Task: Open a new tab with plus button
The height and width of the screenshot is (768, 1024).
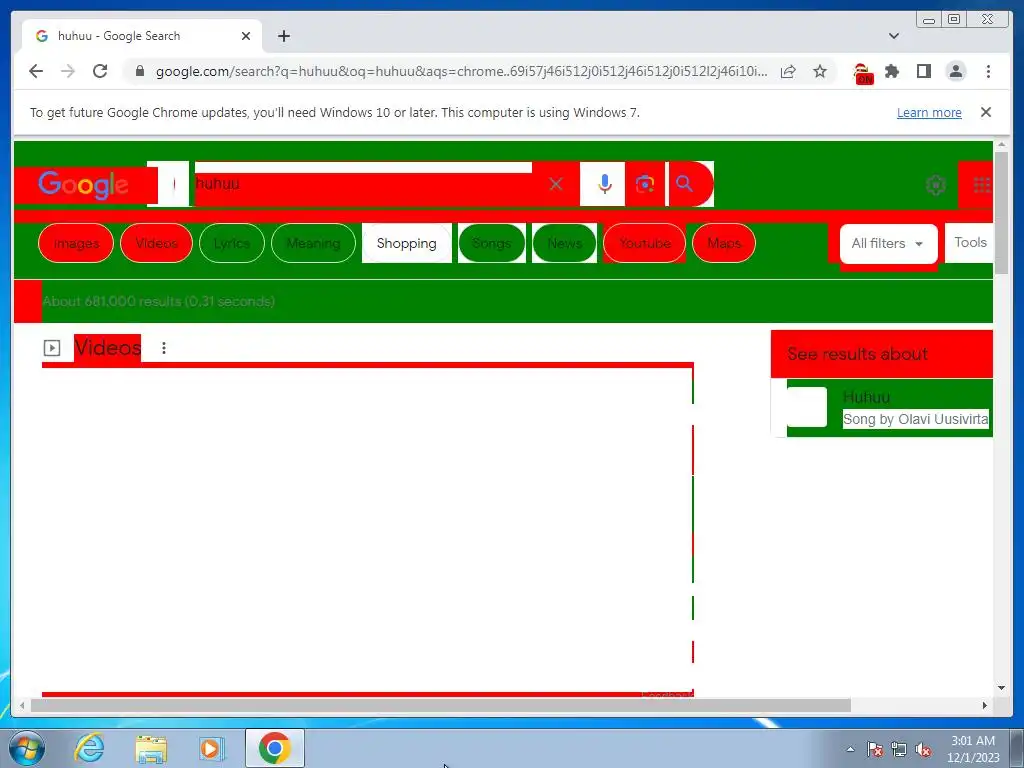Action: pos(283,36)
